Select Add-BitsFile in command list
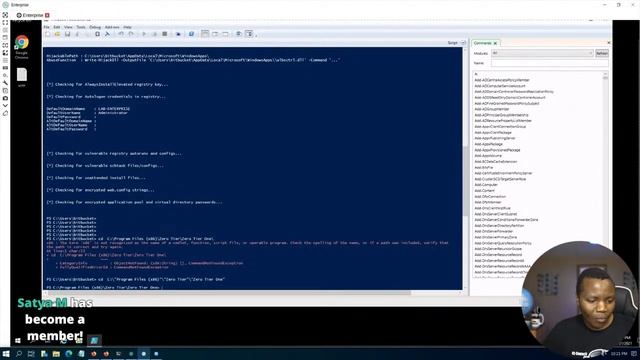 coord(484,167)
